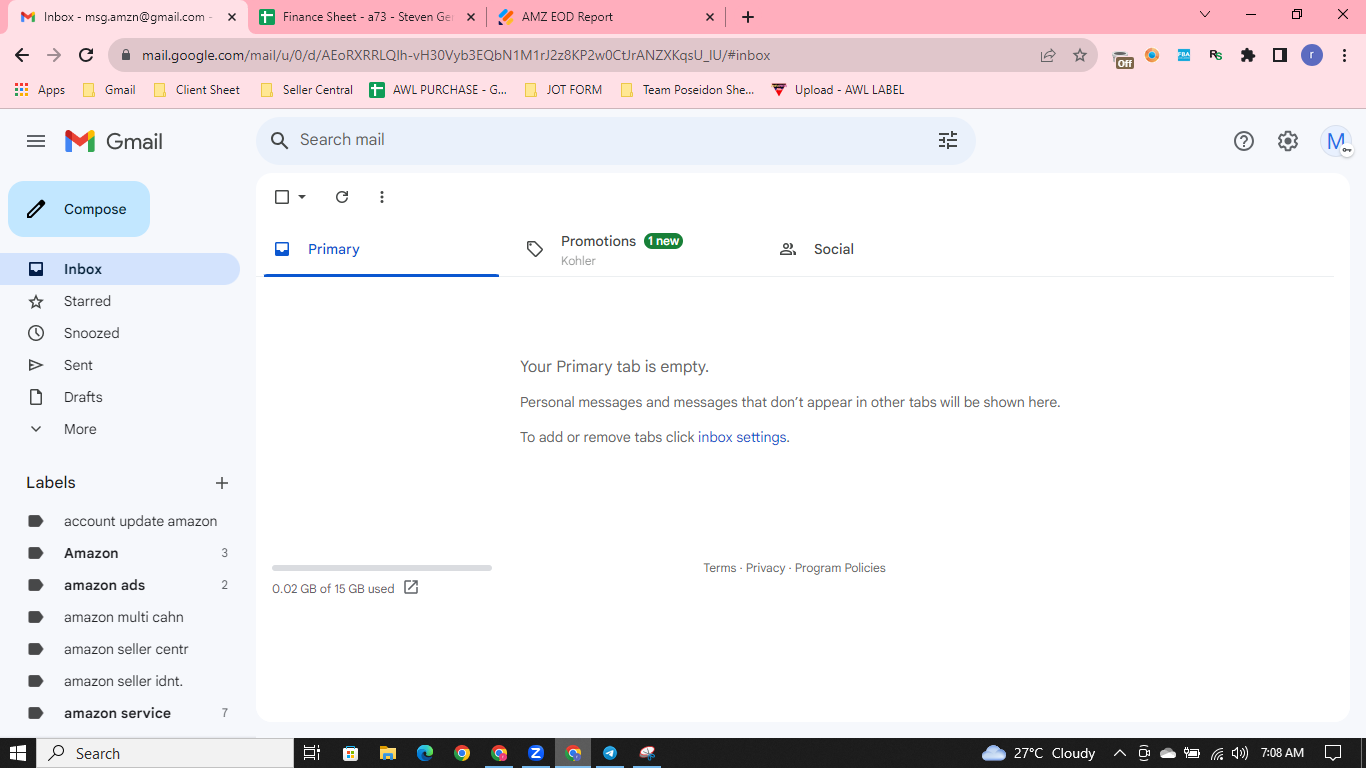Open the amazon multi cahn label
The image size is (1366, 768).
tap(120, 617)
